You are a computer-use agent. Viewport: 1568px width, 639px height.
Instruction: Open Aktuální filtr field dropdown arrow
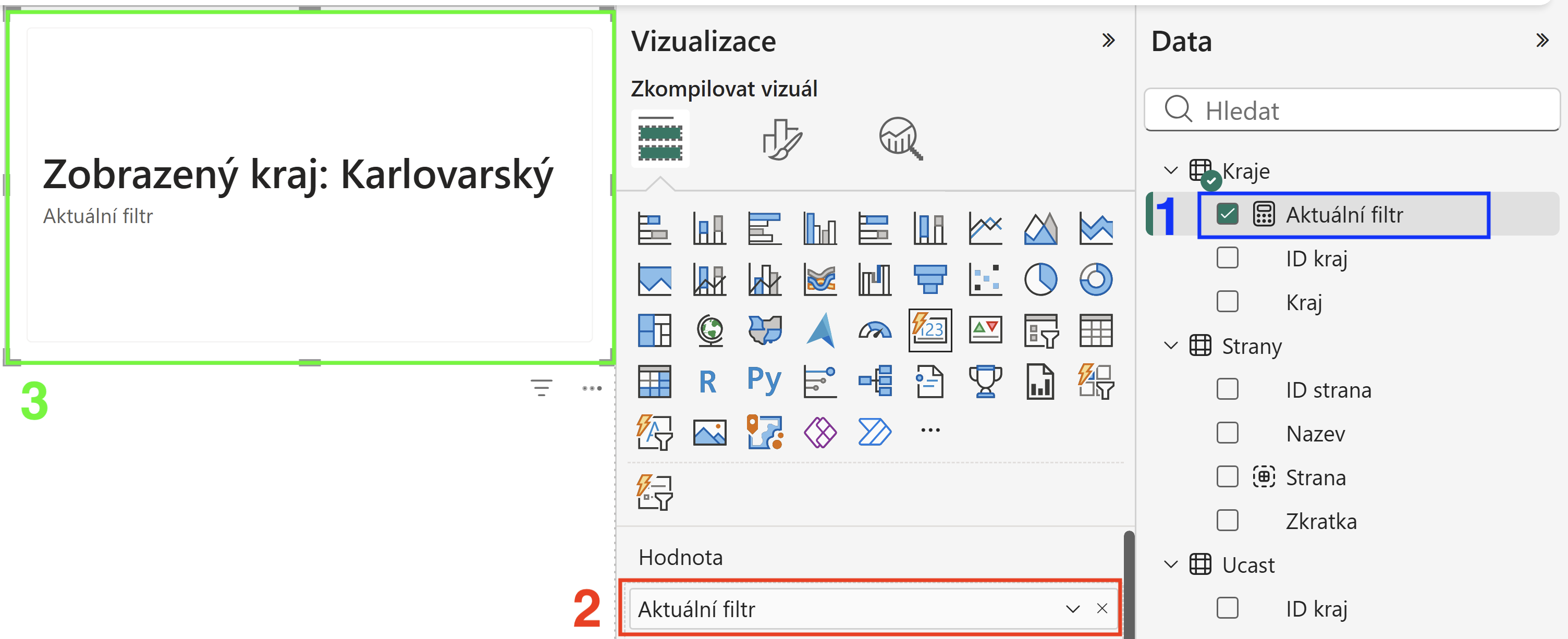(1072, 609)
